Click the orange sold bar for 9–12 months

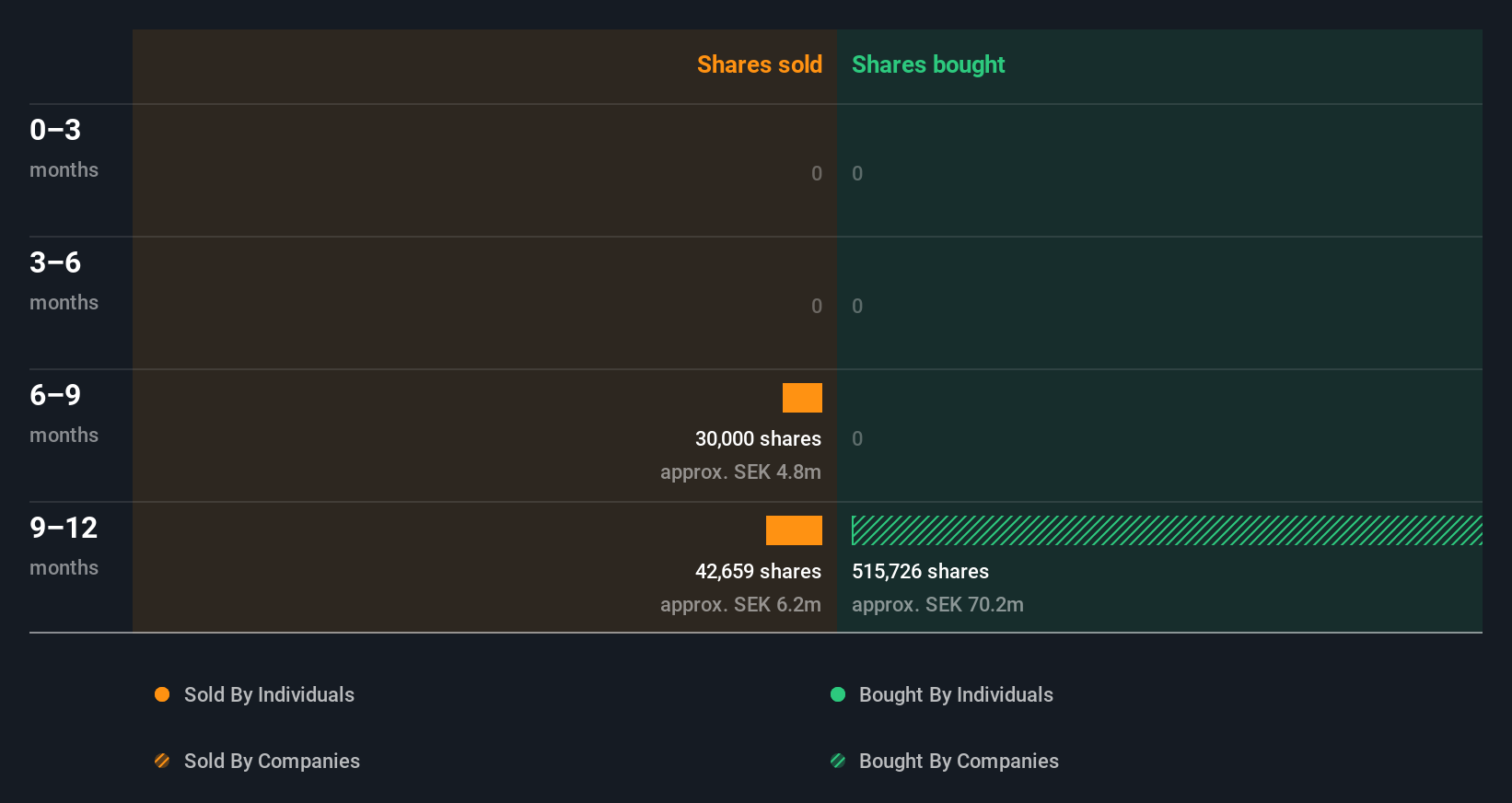click(794, 530)
